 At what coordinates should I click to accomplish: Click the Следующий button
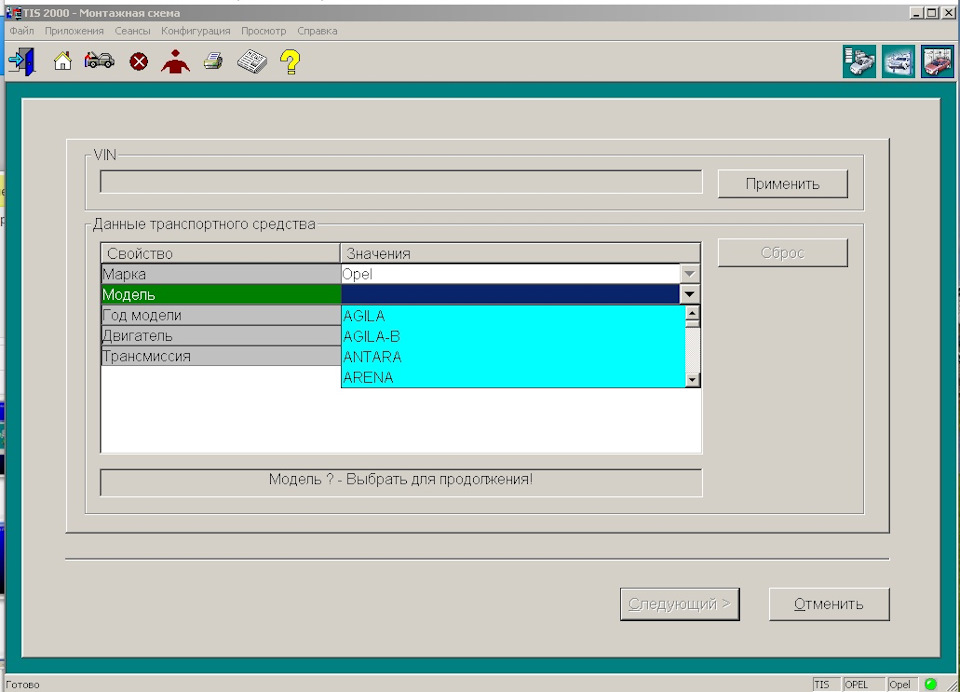(x=680, y=604)
